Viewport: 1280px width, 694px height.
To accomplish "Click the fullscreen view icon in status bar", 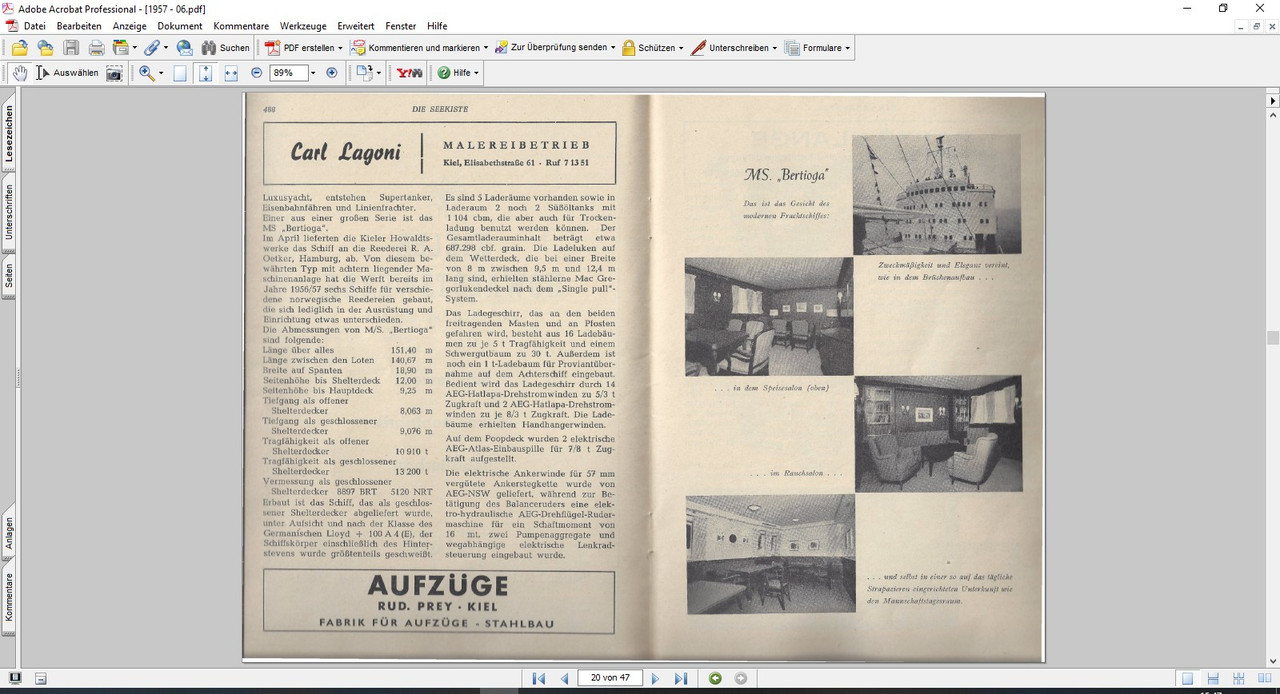I will pyautogui.click(x=15, y=678).
